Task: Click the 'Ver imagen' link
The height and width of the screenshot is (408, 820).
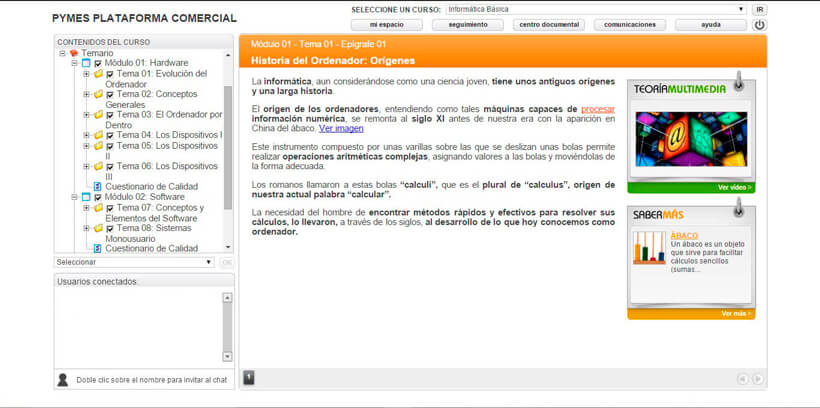Action: [x=341, y=128]
